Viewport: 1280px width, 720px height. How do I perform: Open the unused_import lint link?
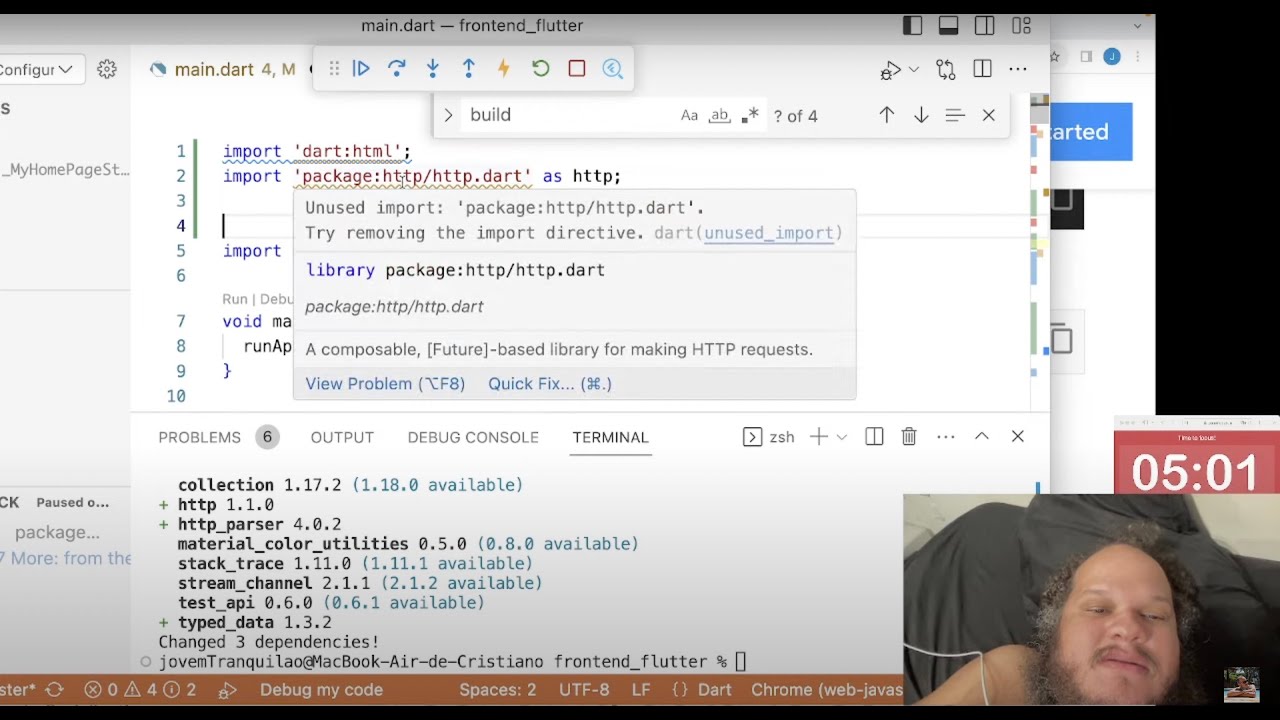[x=768, y=233]
